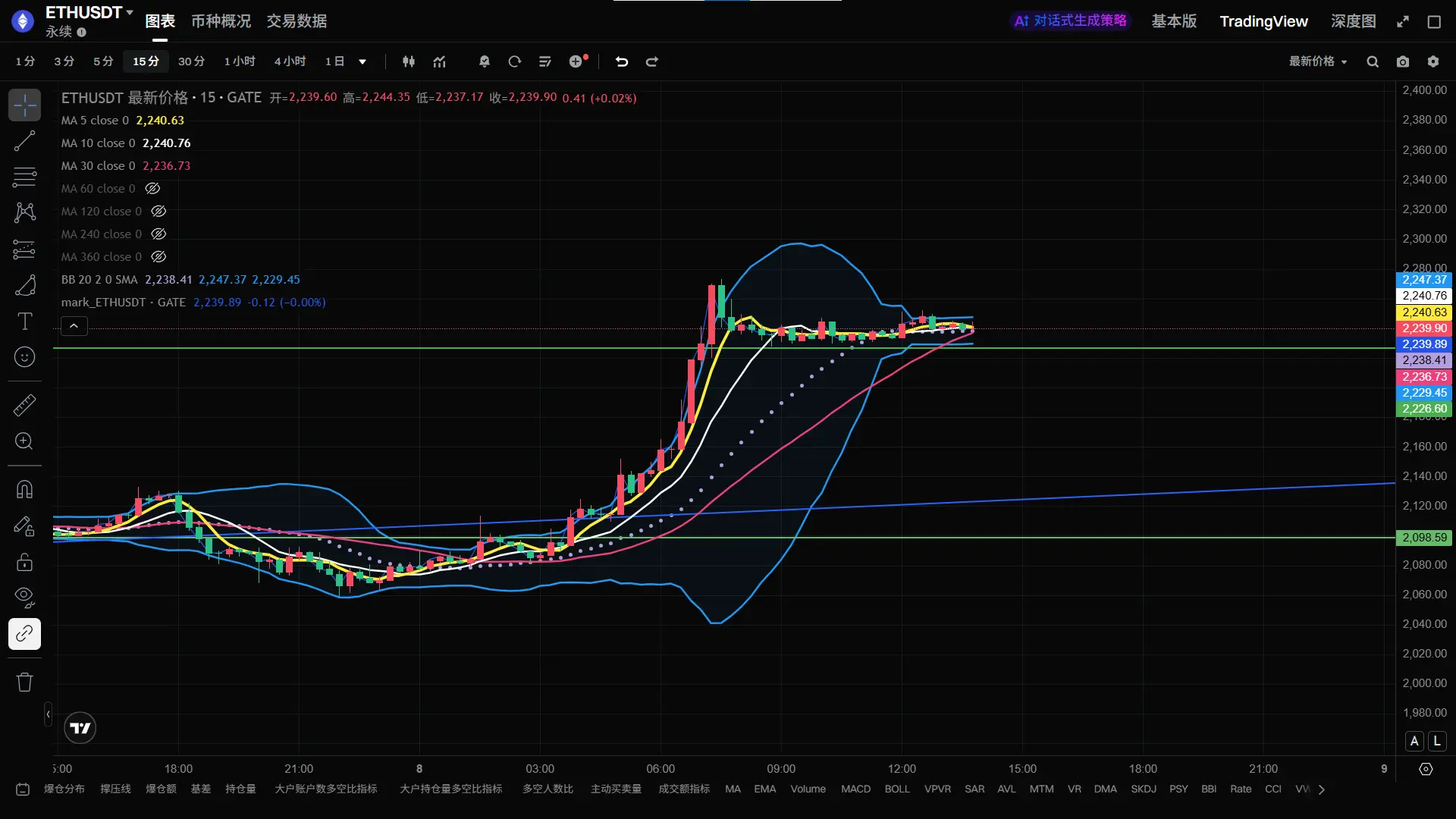
Task: Open the candlestick chart style icon
Action: coord(409,61)
